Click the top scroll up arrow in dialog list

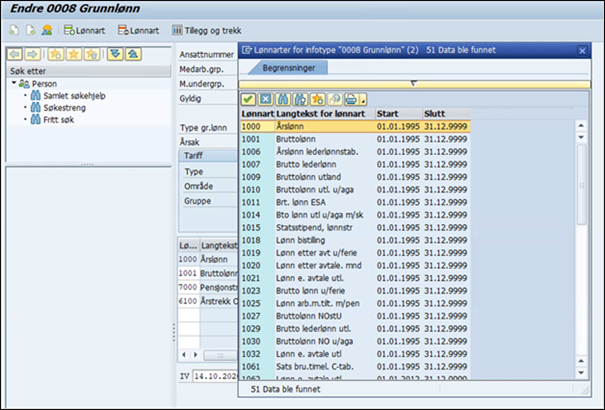(581, 126)
